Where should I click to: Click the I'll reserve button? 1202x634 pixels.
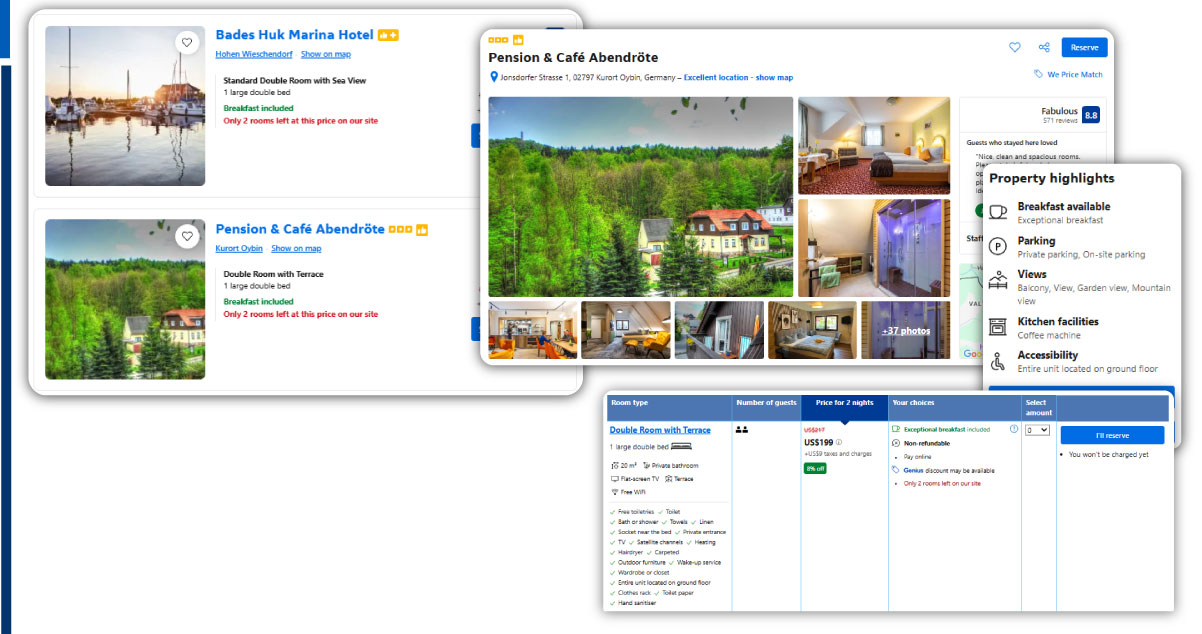tap(1112, 435)
